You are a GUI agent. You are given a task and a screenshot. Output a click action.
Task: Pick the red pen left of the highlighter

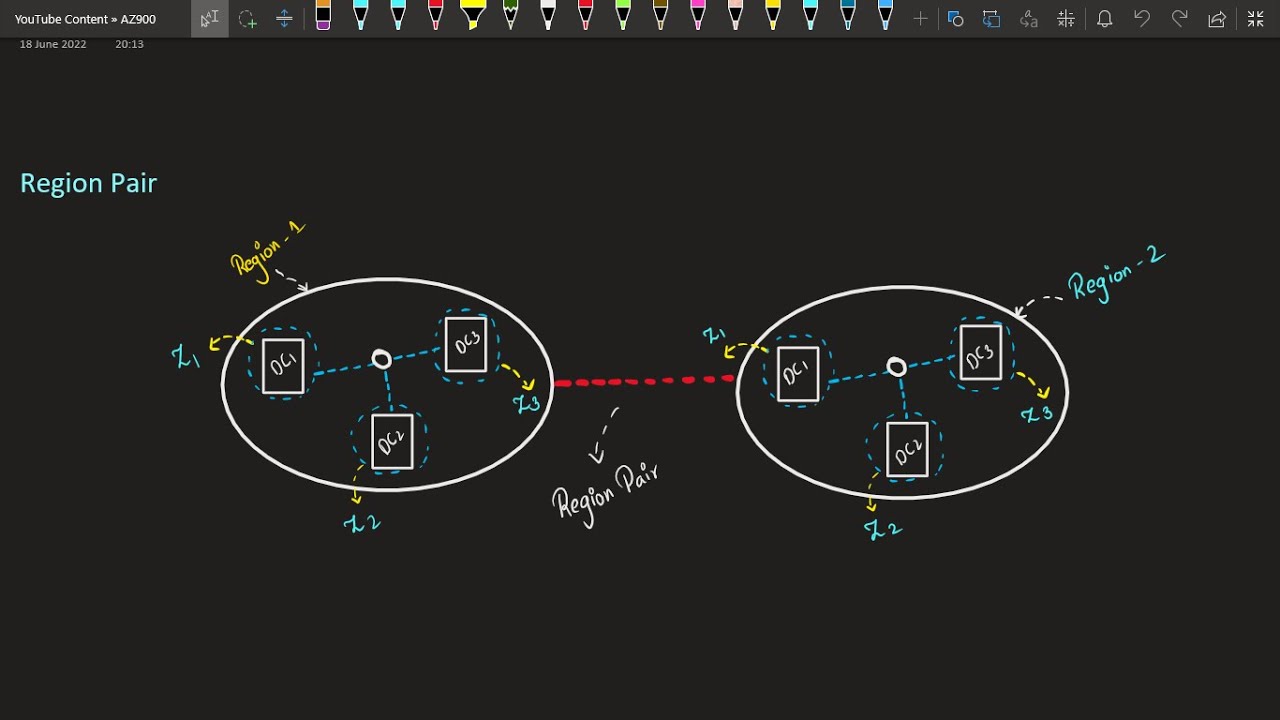tap(436, 16)
